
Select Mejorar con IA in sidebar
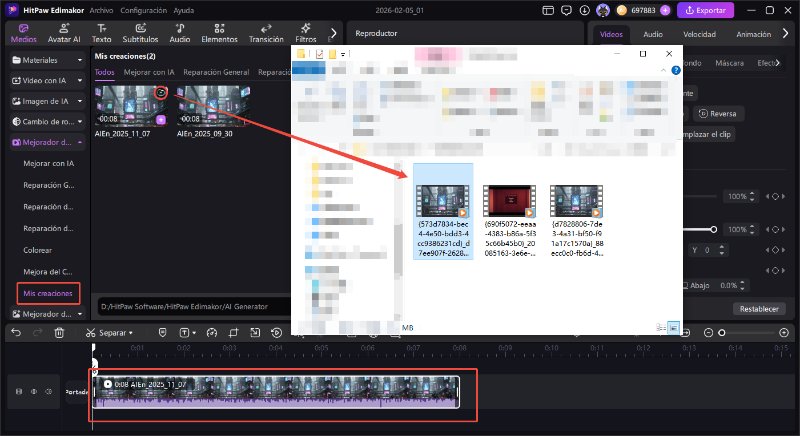tap(48, 164)
